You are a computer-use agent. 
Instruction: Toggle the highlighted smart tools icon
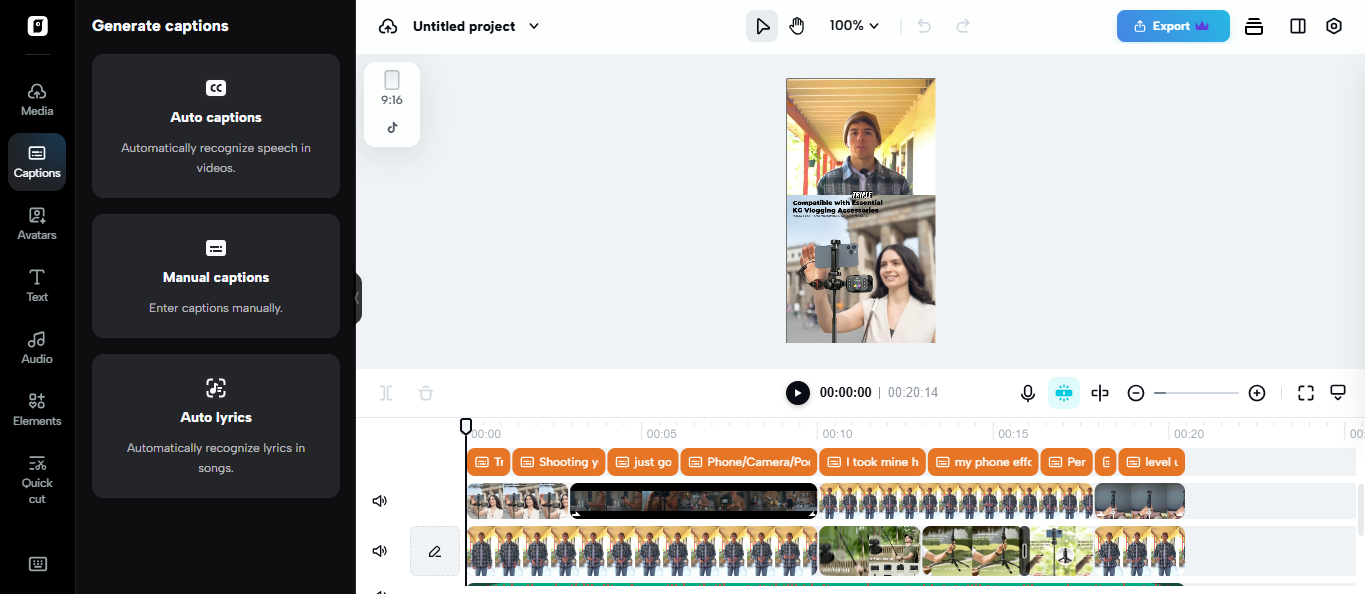[1064, 393]
